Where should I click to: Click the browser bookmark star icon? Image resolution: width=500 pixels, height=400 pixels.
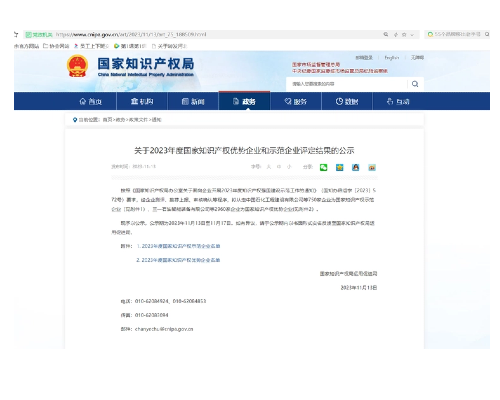(404, 35)
